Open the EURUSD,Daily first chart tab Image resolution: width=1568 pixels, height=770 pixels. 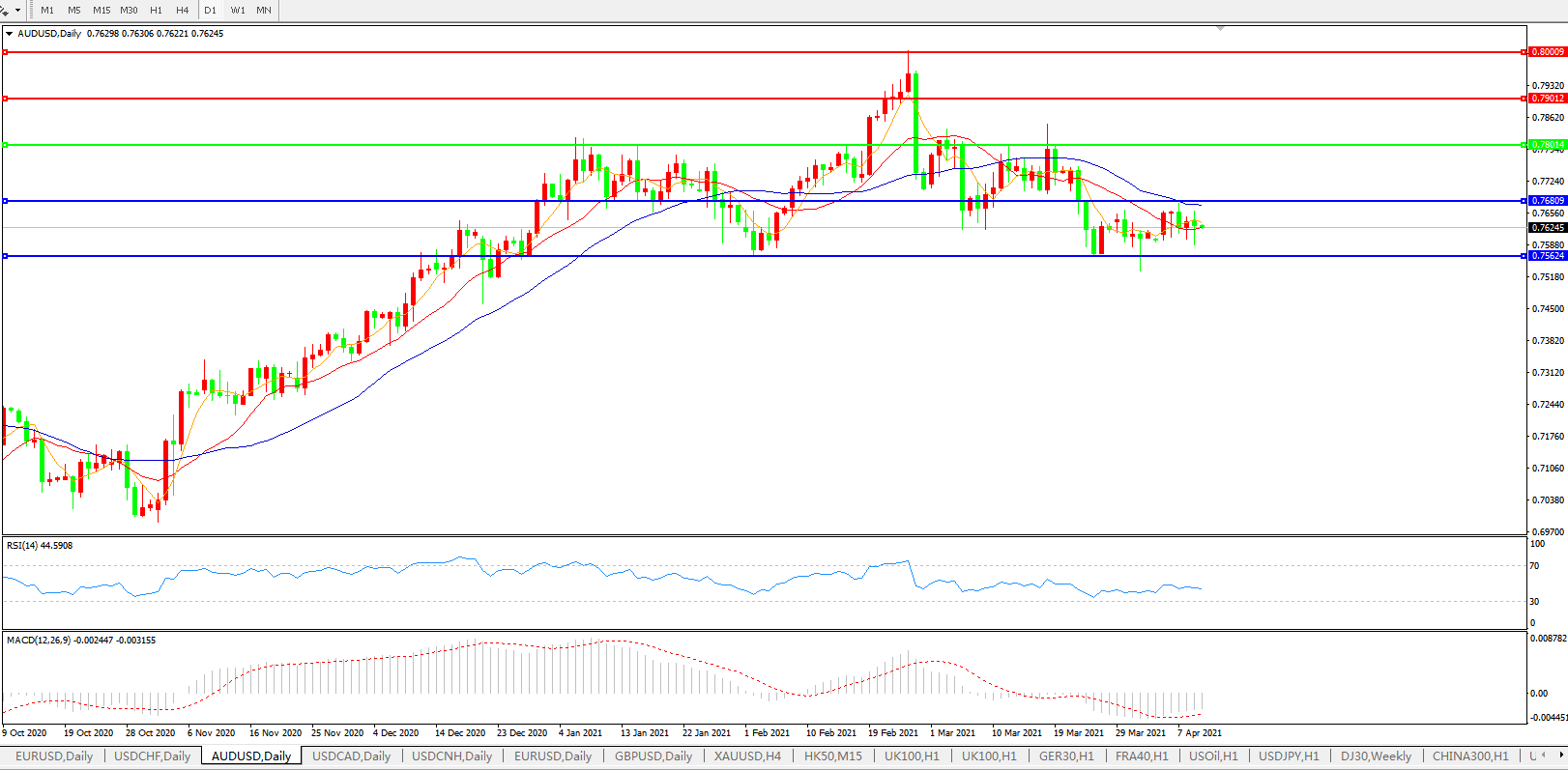tap(54, 756)
